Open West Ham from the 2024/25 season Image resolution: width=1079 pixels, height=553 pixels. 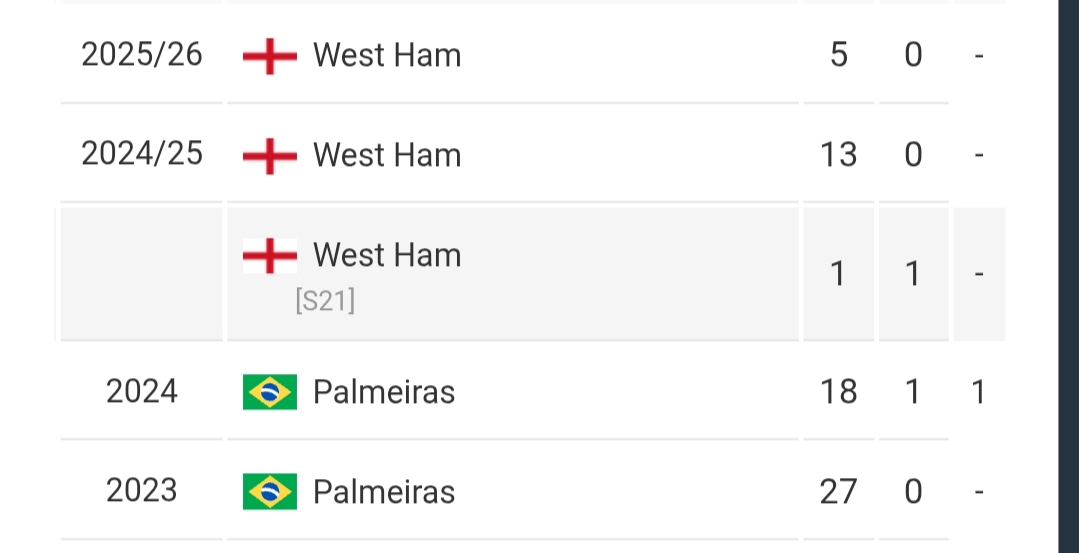click(x=387, y=155)
